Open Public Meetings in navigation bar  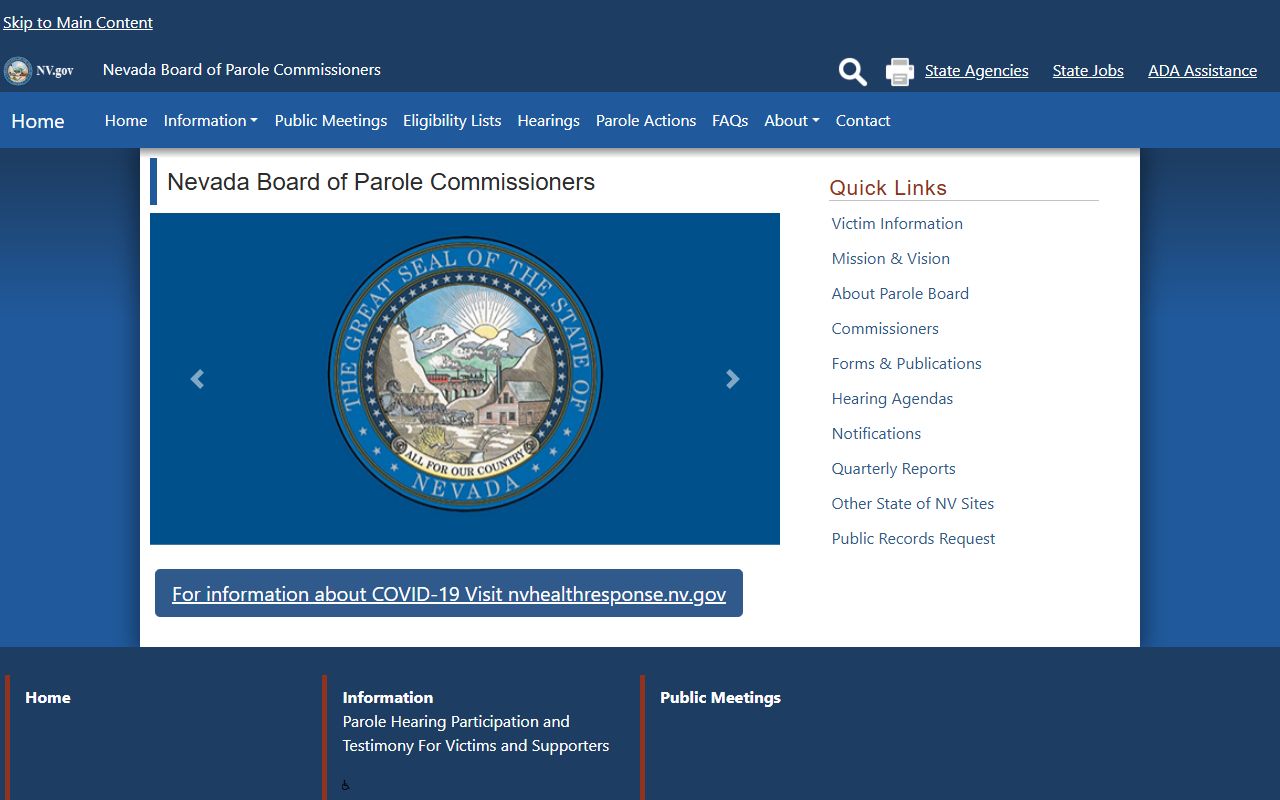coord(331,120)
